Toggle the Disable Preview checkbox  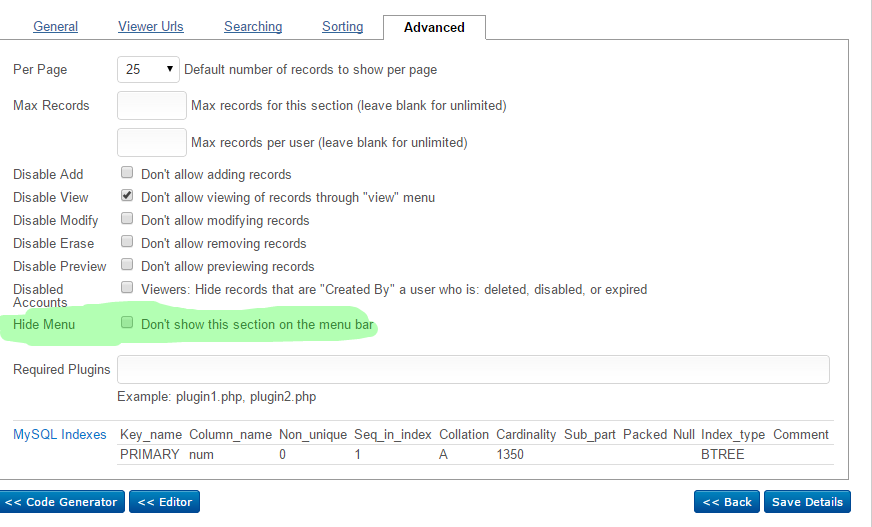pos(127,265)
